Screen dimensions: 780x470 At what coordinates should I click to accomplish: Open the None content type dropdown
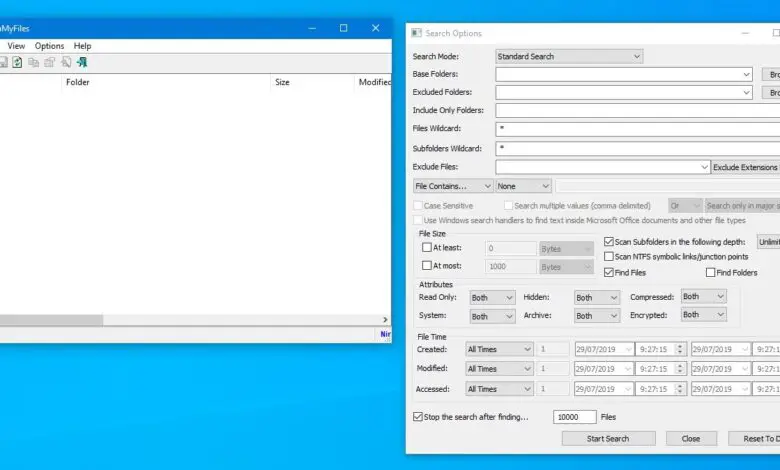point(523,186)
